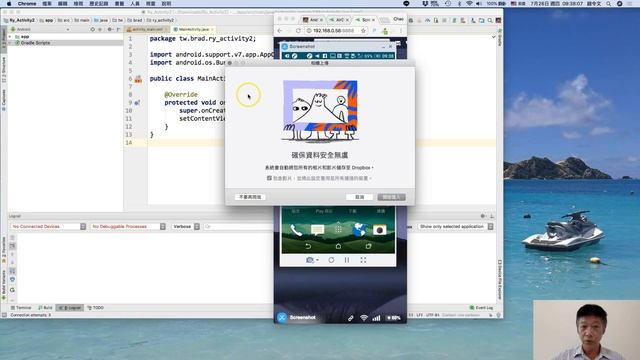Click the Logcat search field
Image resolution: width=640 pixels, height=360 pixels.
239,226
